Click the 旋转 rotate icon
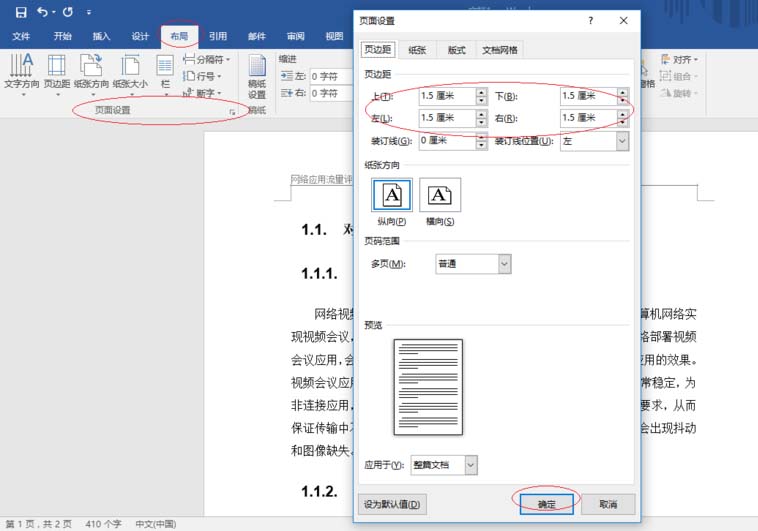 tap(678, 92)
